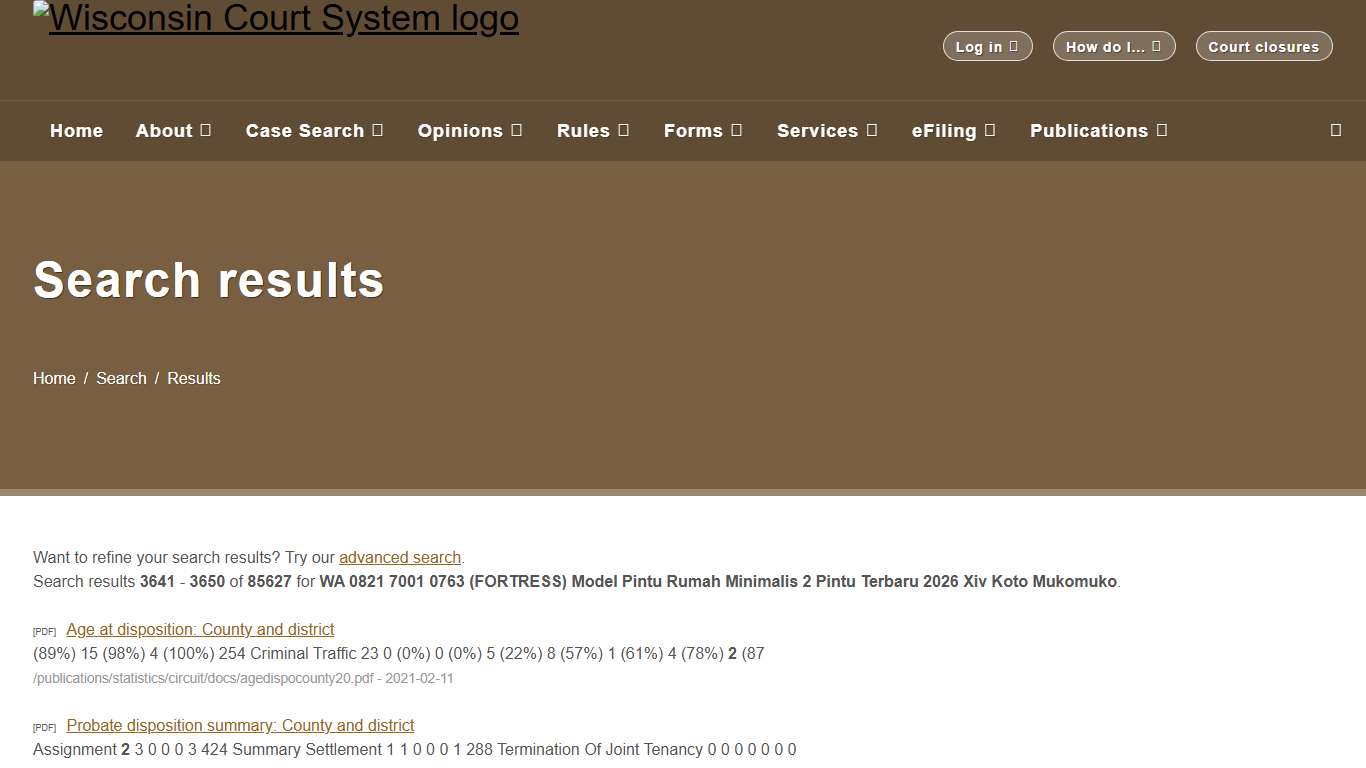Open the Publications dropdown
The width and height of the screenshot is (1366, 768).
click(x=1098, y=131)
